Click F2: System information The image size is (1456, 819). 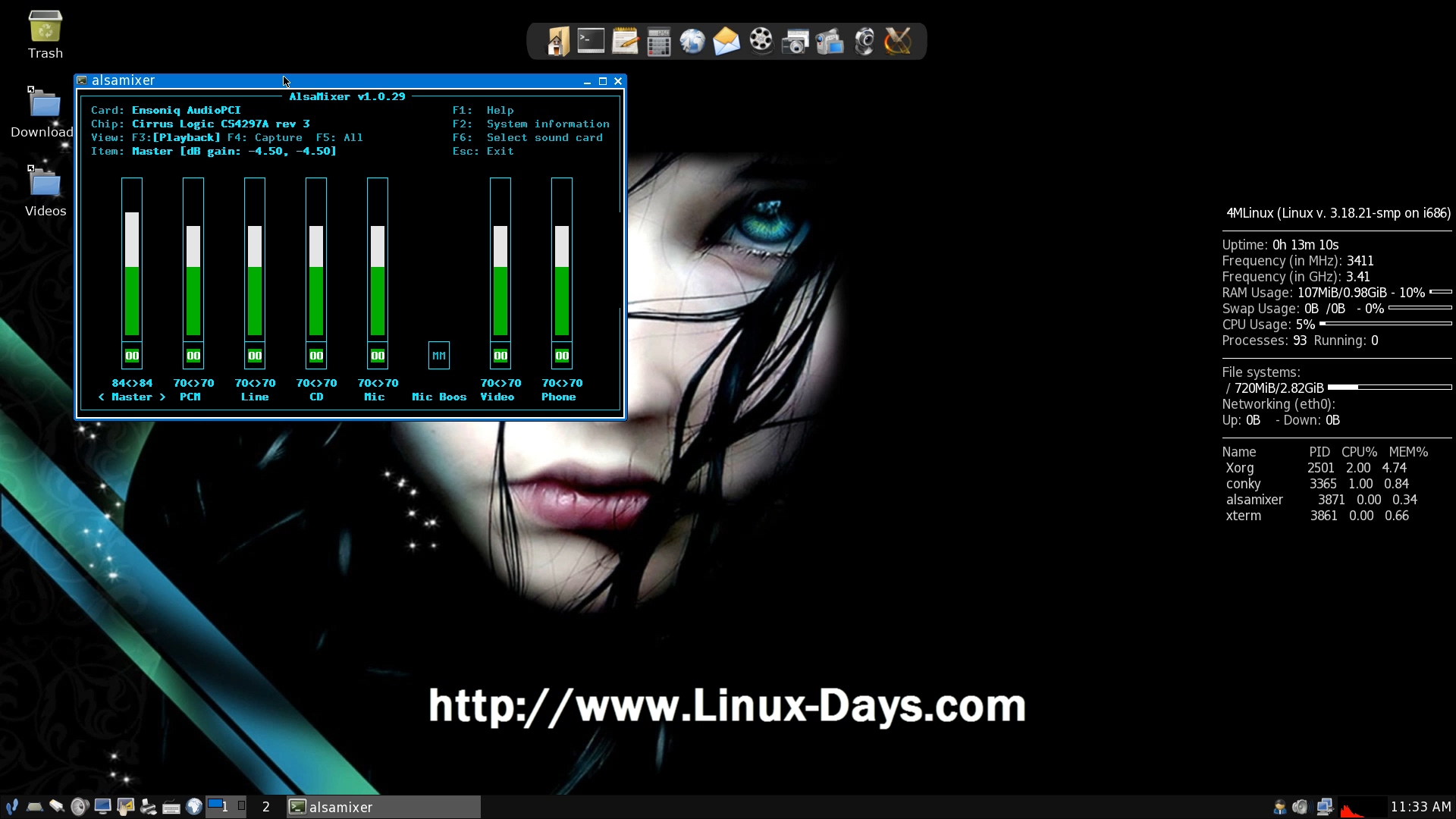pos(531,124)
